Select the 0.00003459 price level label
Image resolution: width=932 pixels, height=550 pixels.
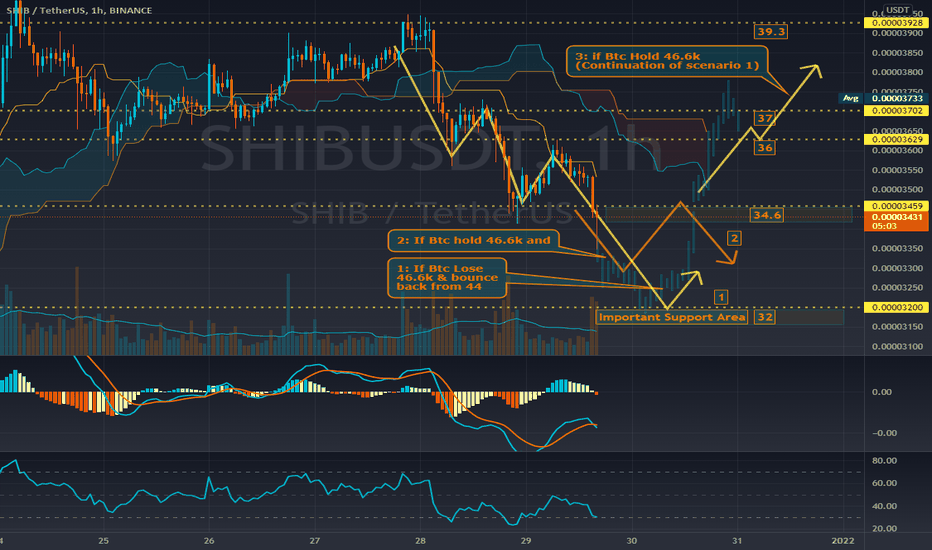[896, 206]
